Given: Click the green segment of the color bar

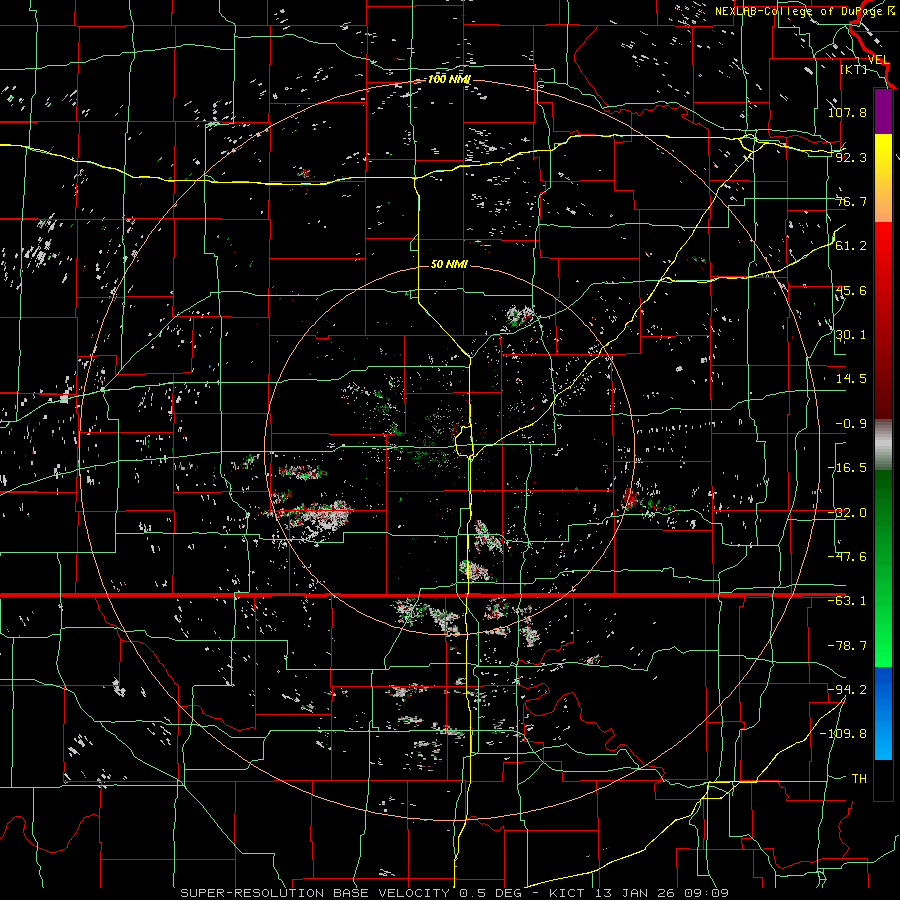Looking at the screenshot, I should tap(883, 568).
